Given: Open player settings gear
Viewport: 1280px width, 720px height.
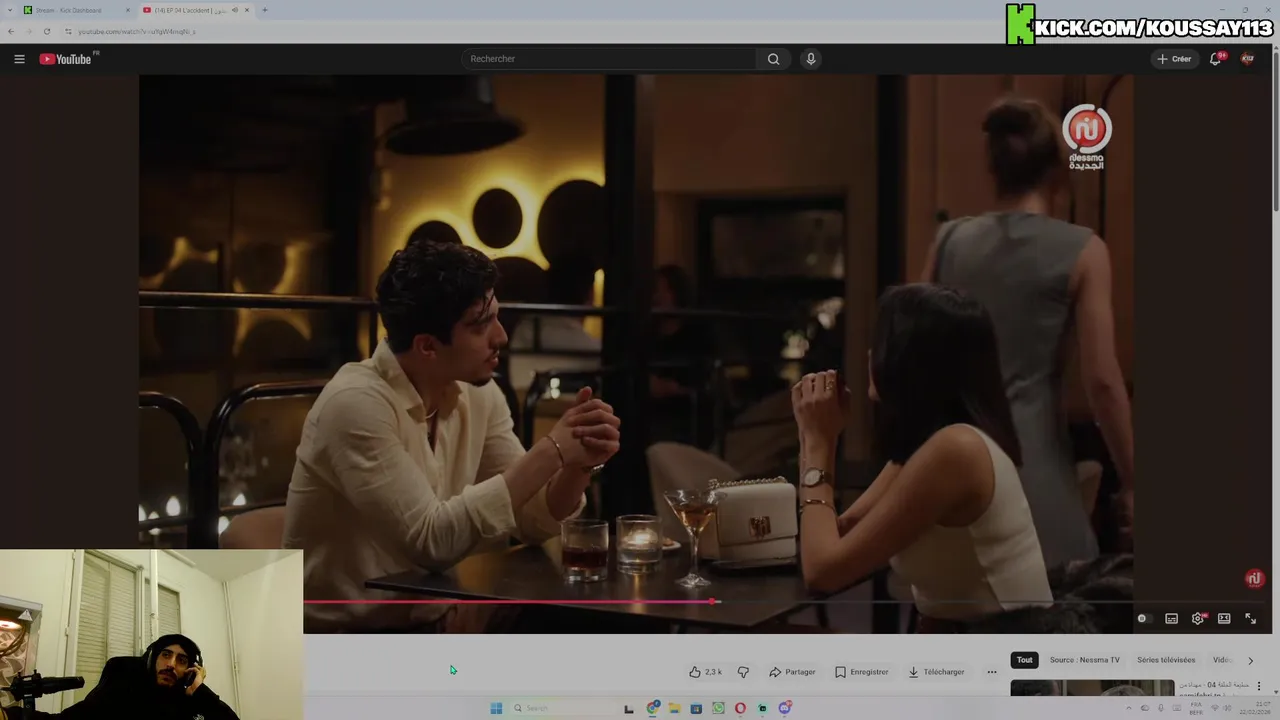Looking at the screenshot, I should pyautogui.click(x=1198, y=619).
